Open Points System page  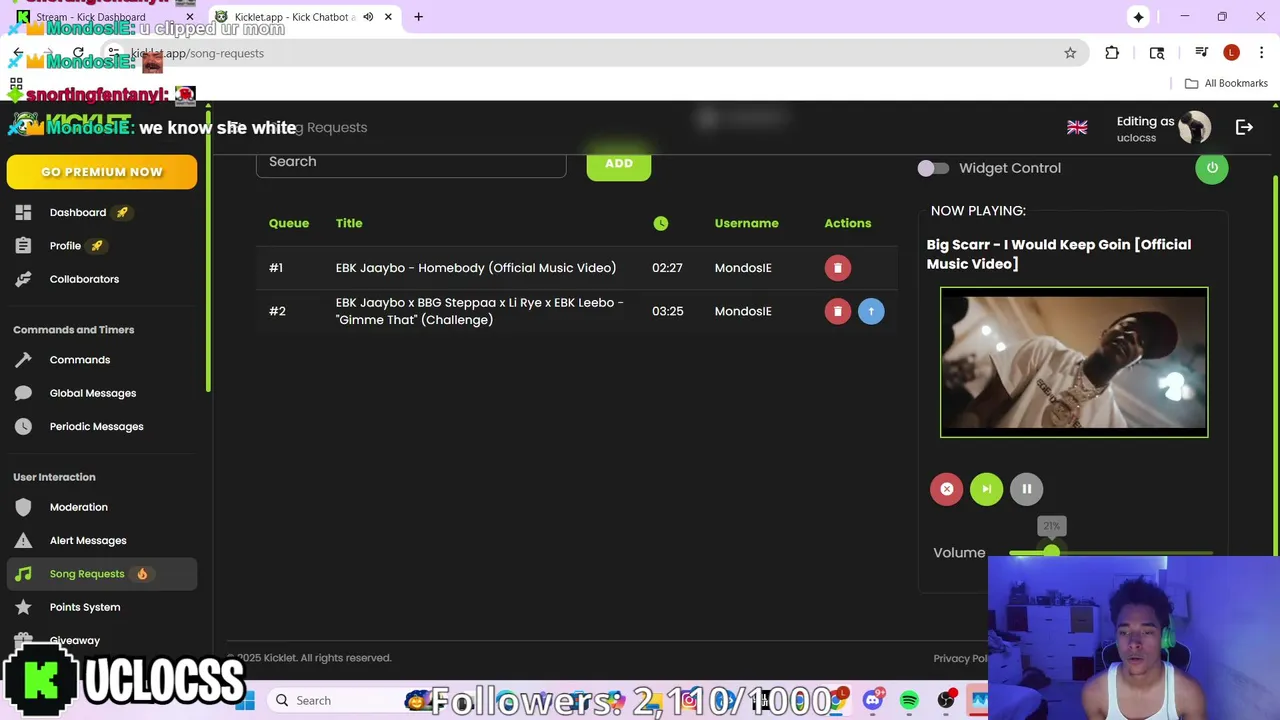[85, 607]
